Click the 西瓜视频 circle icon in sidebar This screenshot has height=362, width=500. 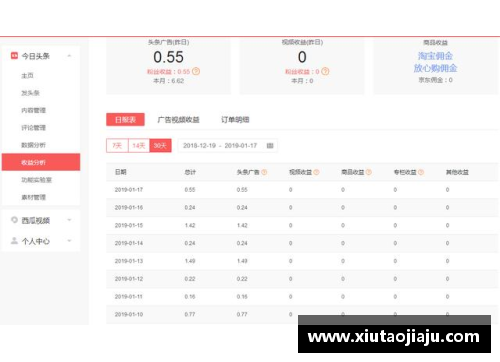[x=14, y=220]
